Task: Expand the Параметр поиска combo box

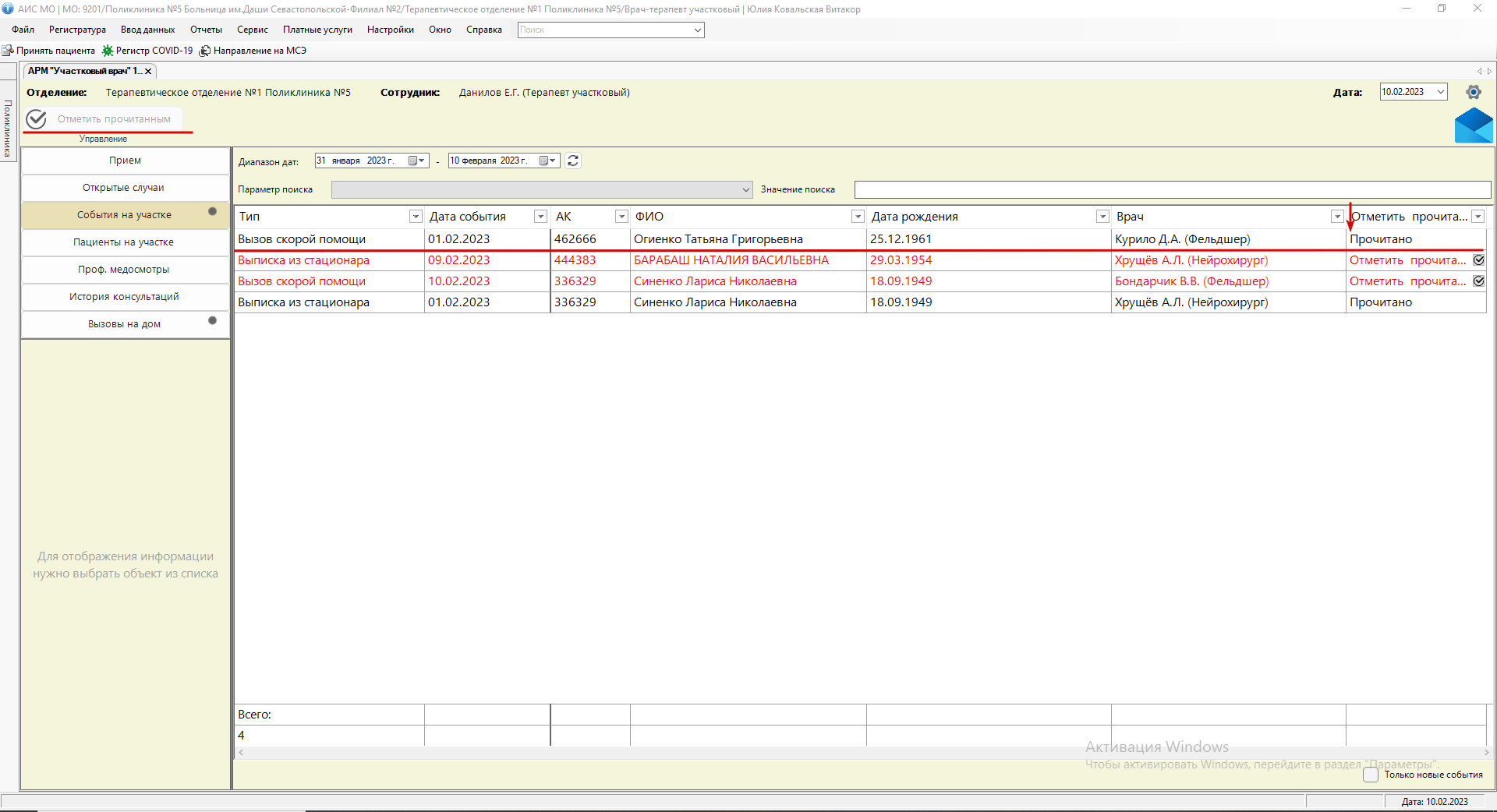Action: 745,189
